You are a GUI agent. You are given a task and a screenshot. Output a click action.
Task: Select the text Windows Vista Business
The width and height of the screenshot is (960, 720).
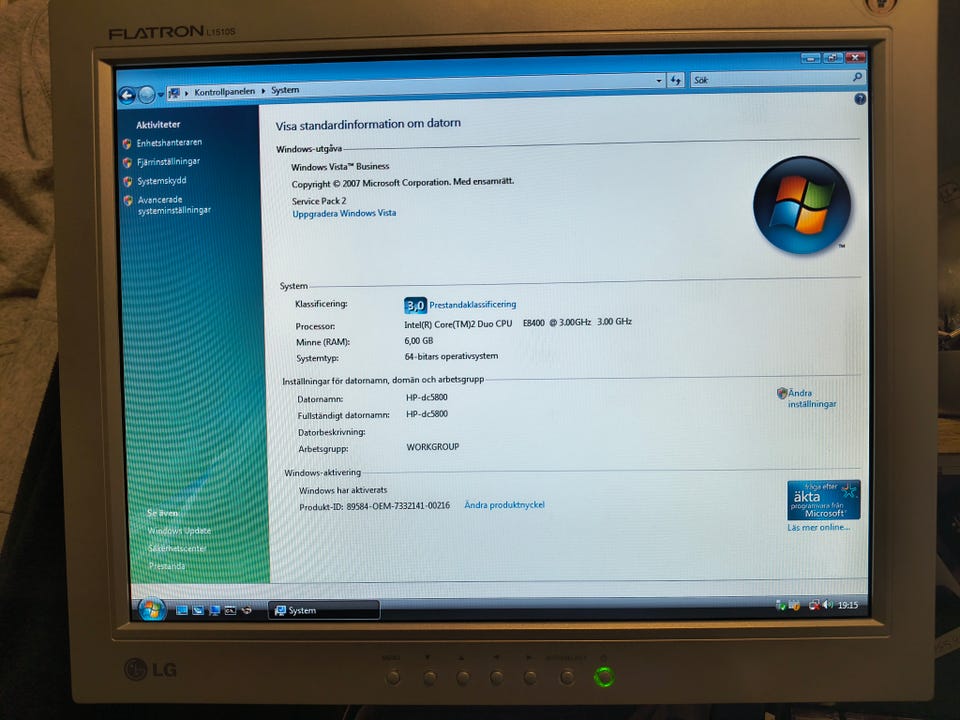(x=340, y=167)
